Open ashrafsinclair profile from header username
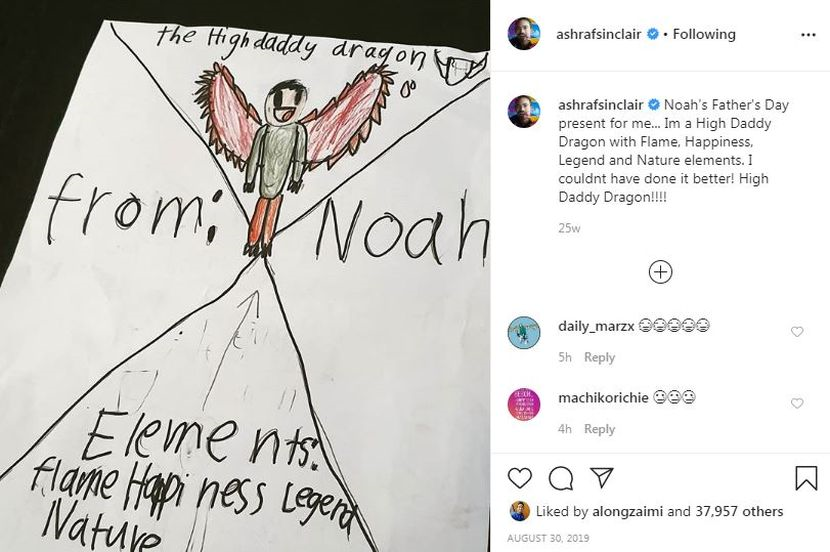830x552 pixels. pos(599,34)
